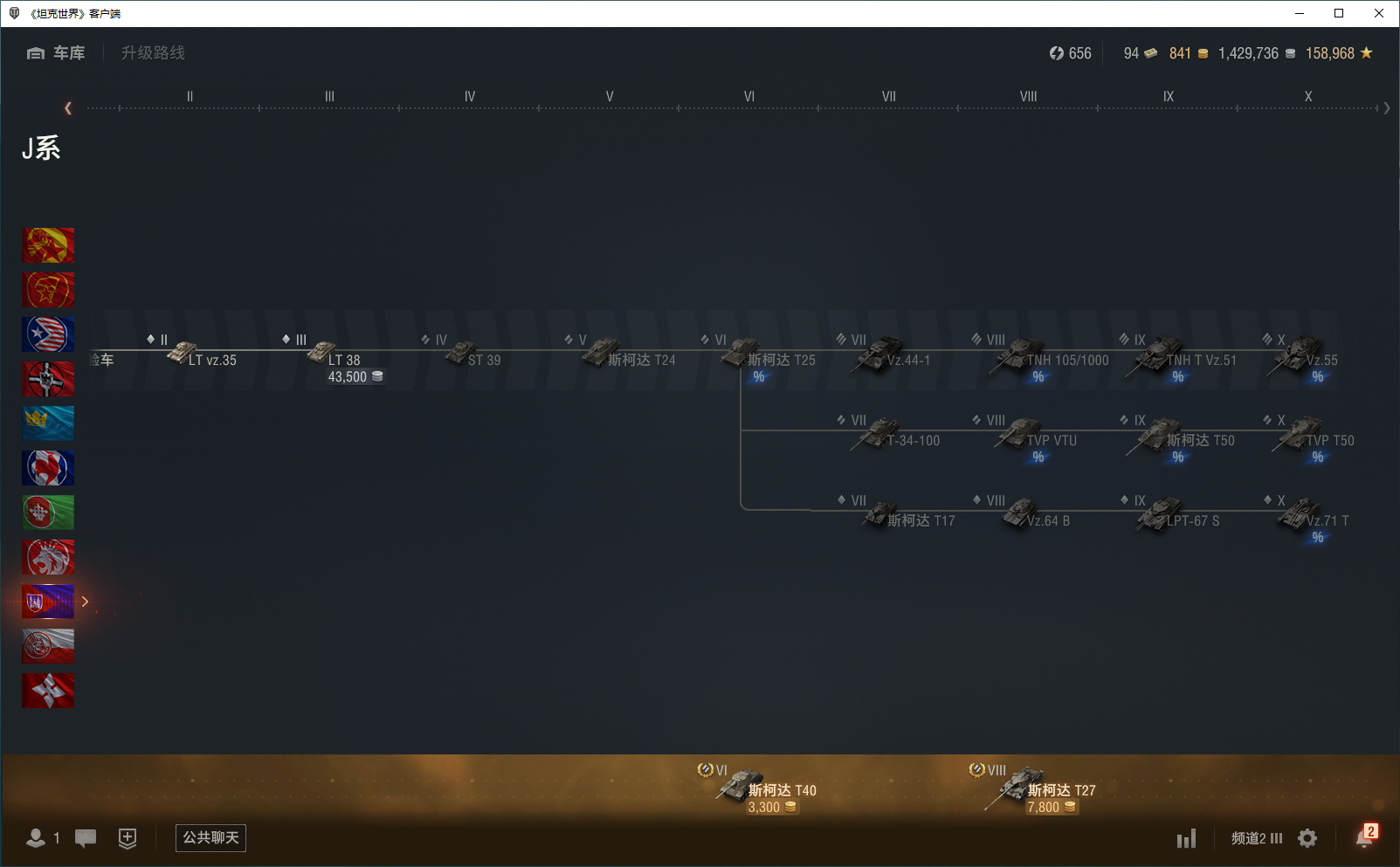Select the highlighted Czechoslovakia flag
Screen dimensions: 1400x867
(x=48, y=602)
